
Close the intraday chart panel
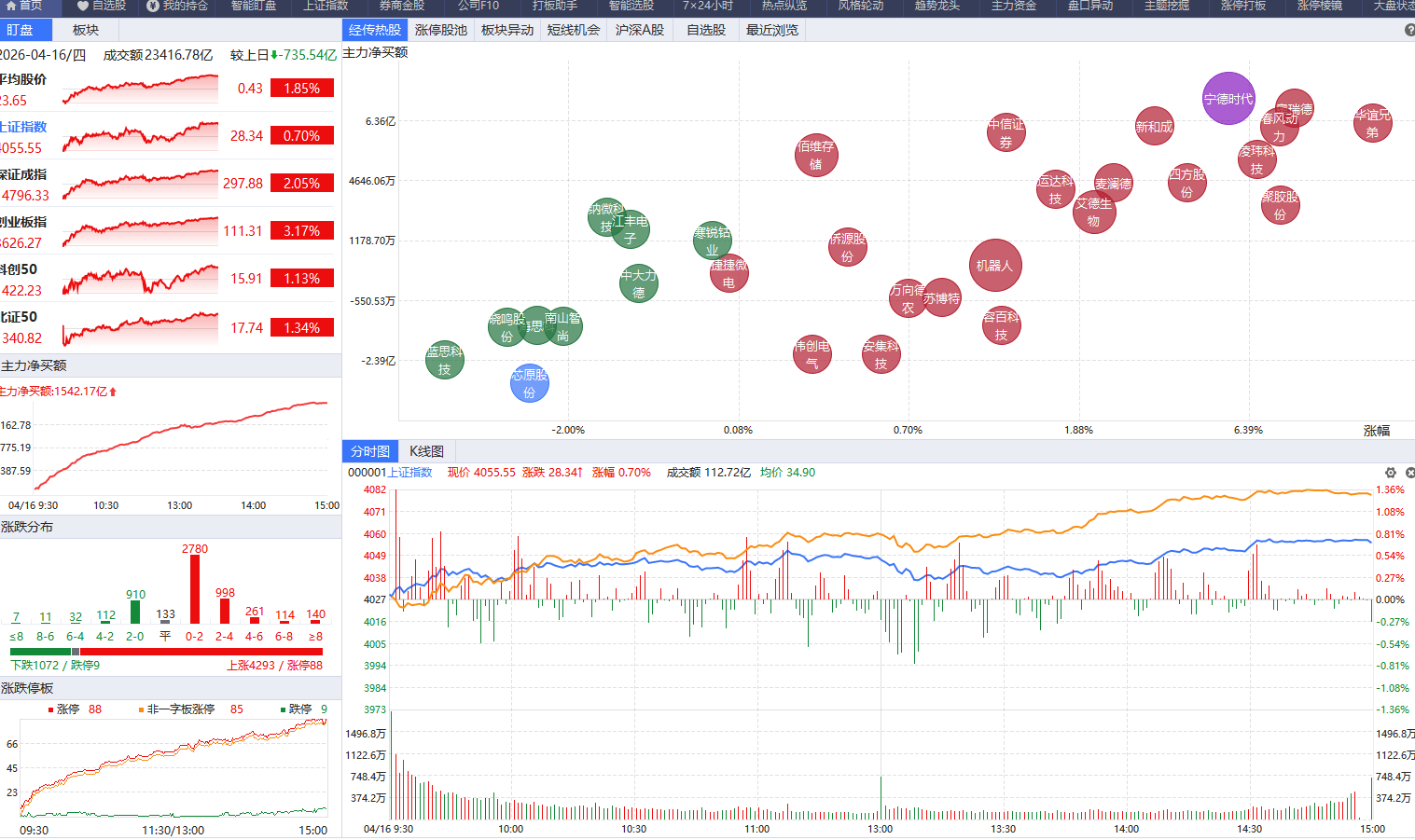1409,473
